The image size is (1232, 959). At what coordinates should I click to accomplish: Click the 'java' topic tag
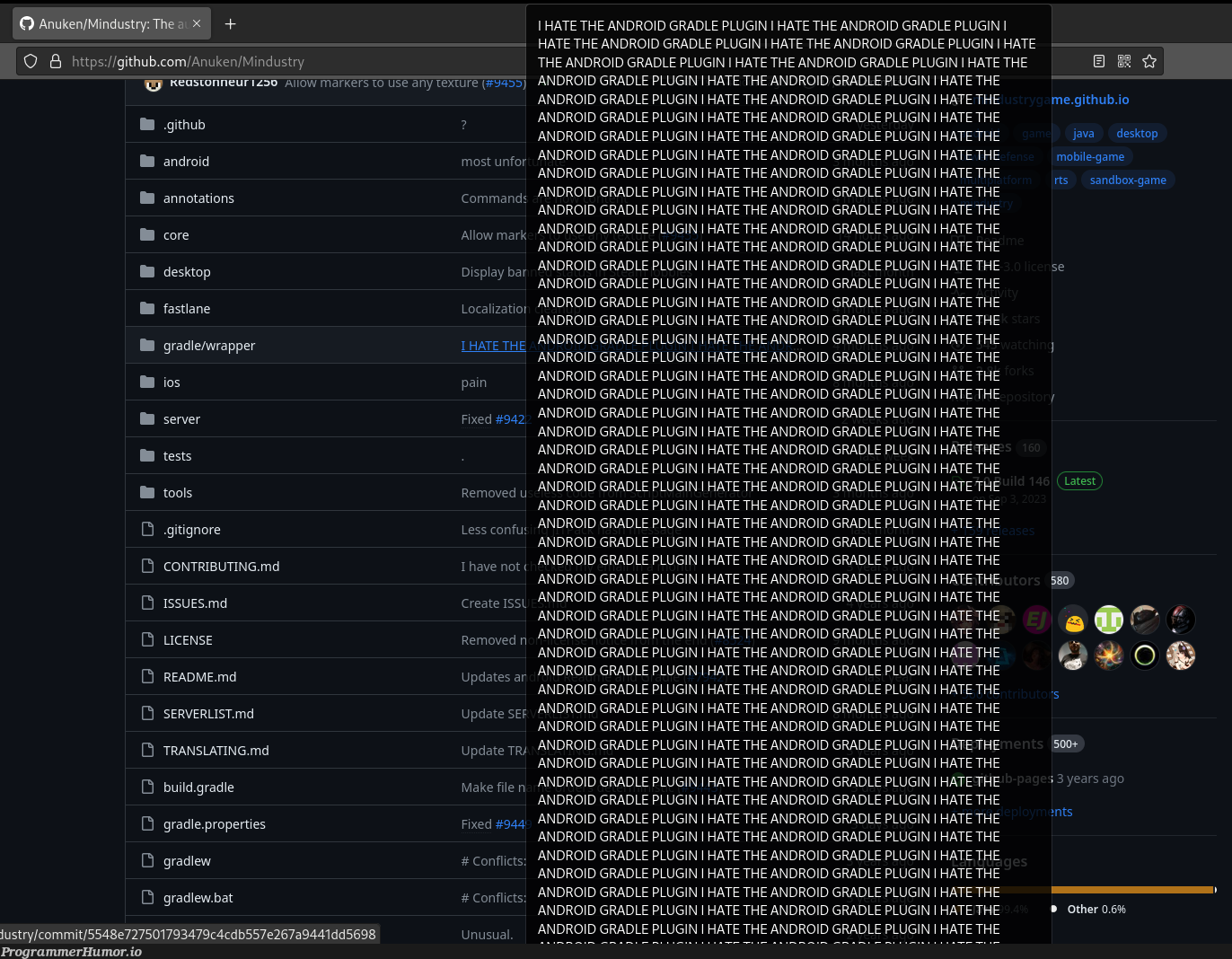(1084, 134)
